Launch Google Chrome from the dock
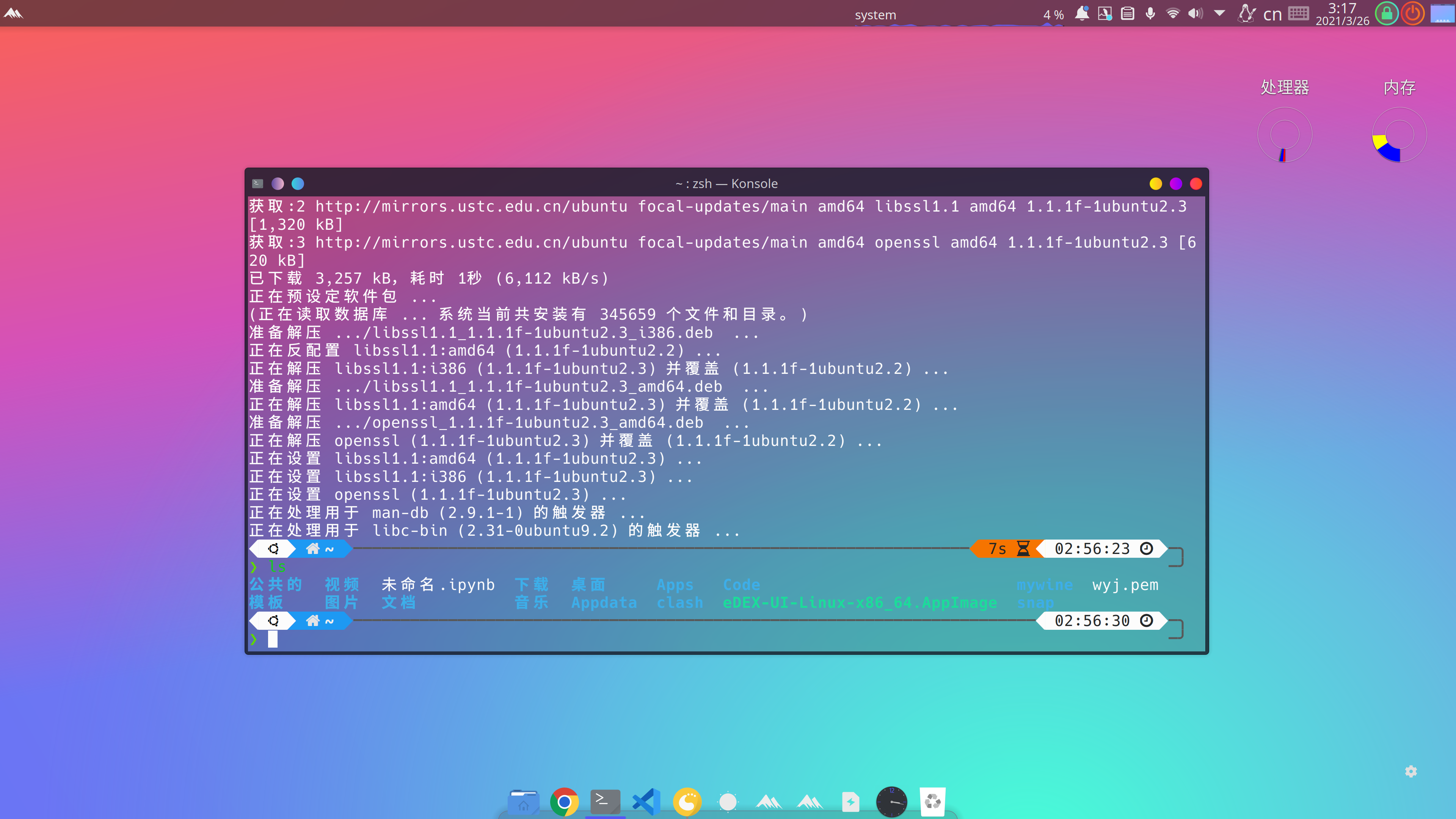Screen dimensions: 1456x819 tap(564, 802)
